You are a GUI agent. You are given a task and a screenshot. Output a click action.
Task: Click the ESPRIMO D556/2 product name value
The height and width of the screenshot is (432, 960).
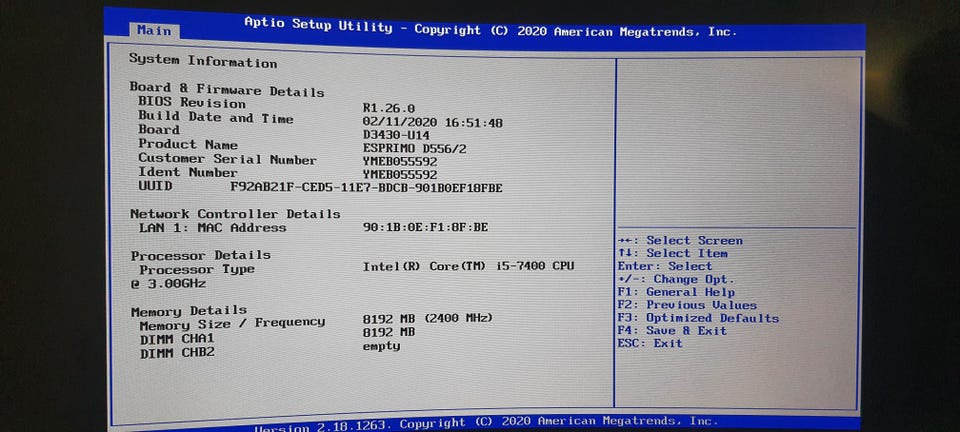[x=414, y=149]
